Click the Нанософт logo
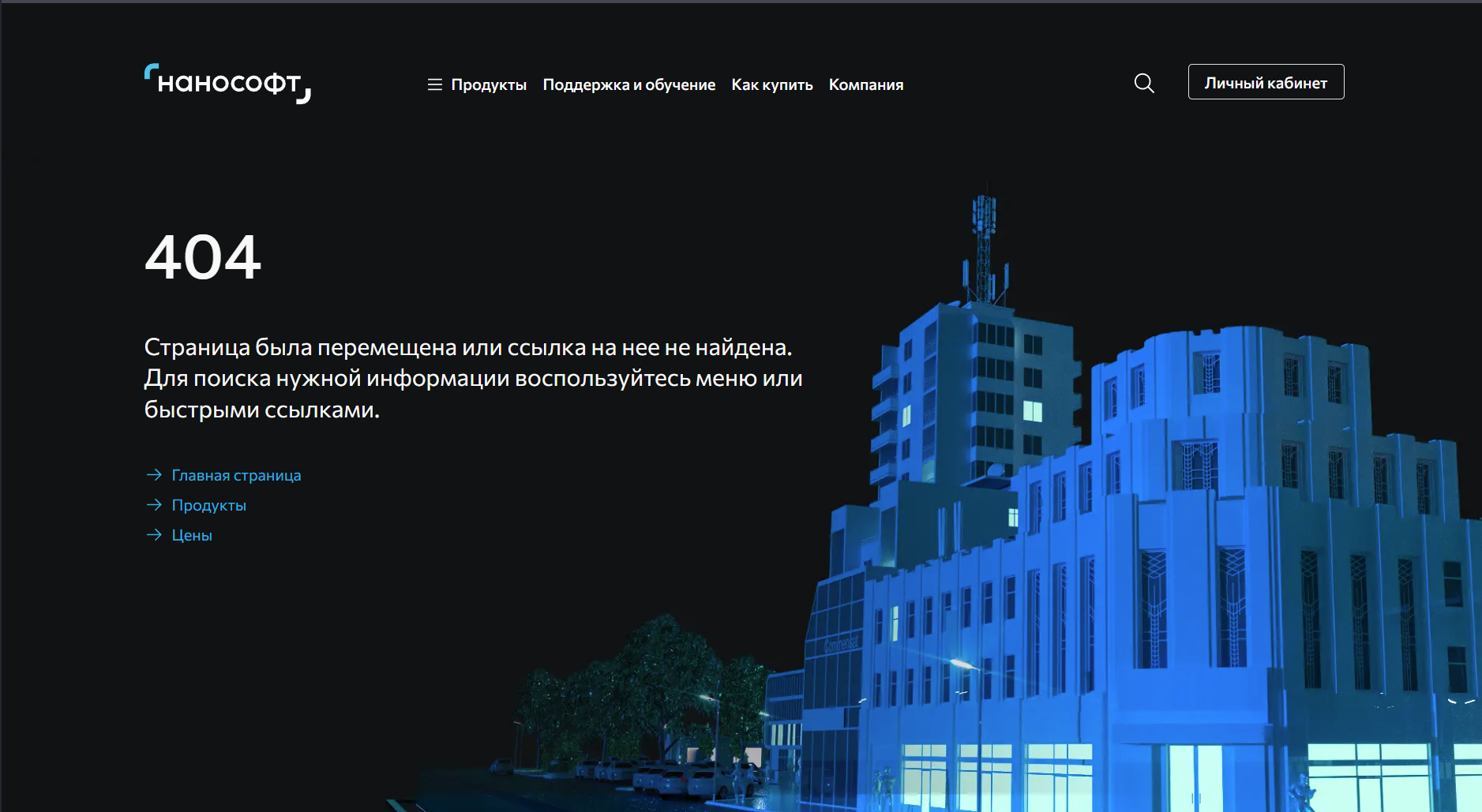 pos(227,83)
